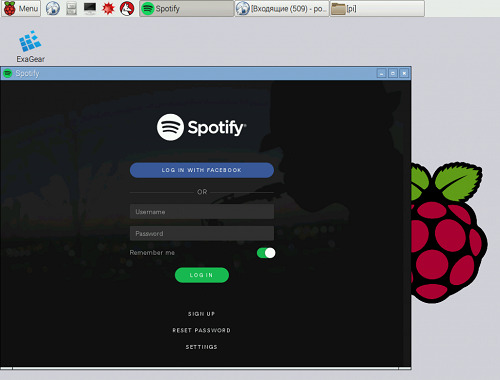Image resolution: width=500 pixels, height=380 pixels.
Task: Minimize the Spotify window
Action: pyautogui.click(x=382, y=73)
